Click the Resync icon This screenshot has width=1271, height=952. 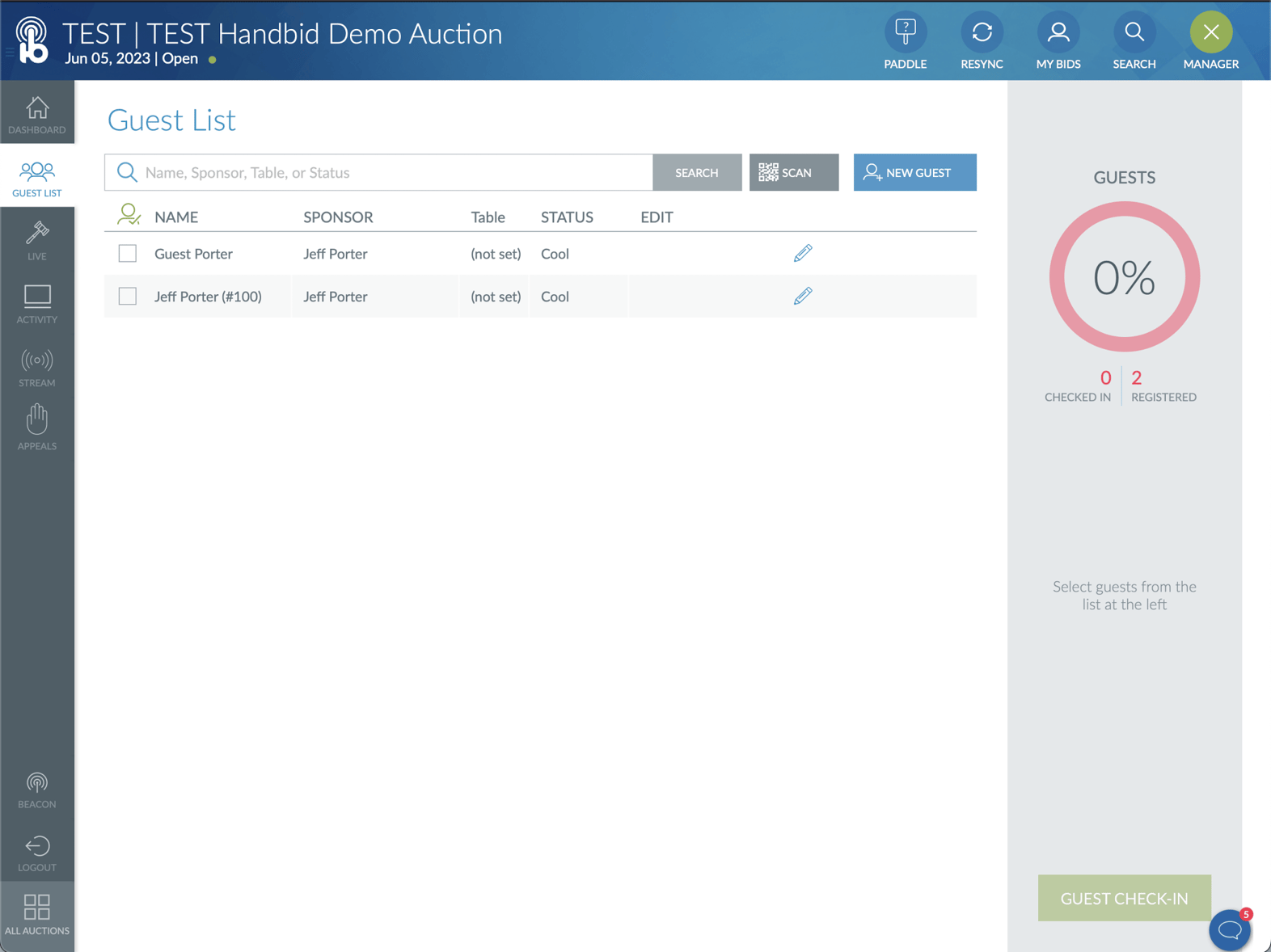click(982, 33)
